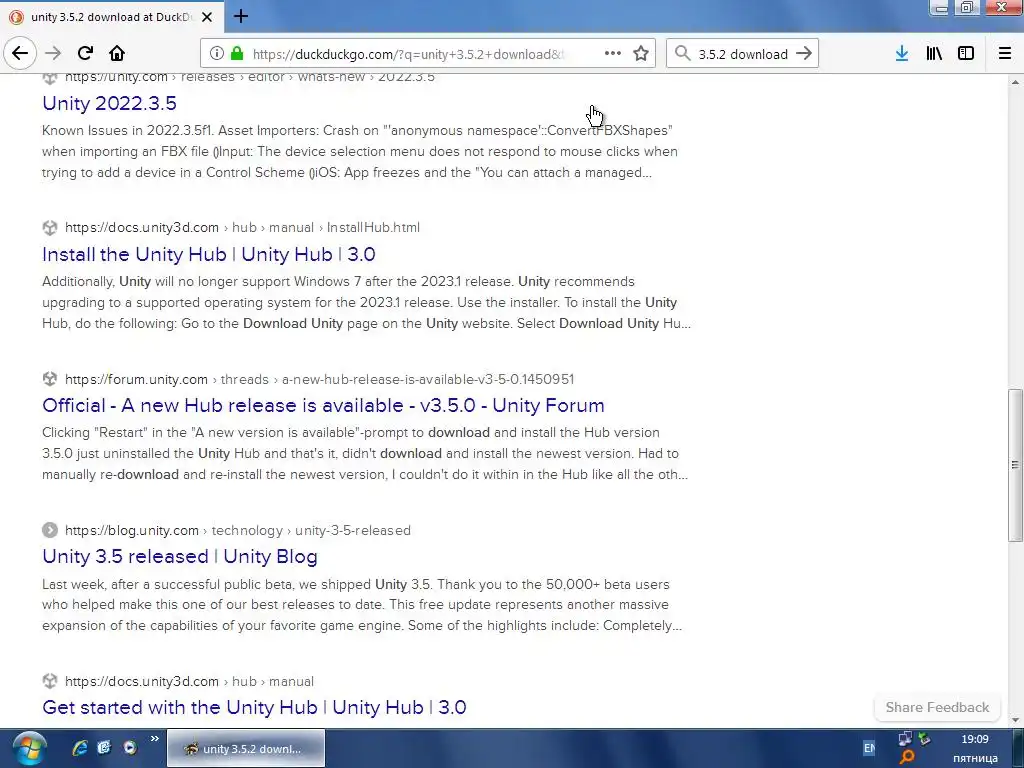The width and height of the screenshot is (1024, 768).
Task: Open 'Unity 3.5 released | Unity Blog' result
Action: tap(180, 556)
